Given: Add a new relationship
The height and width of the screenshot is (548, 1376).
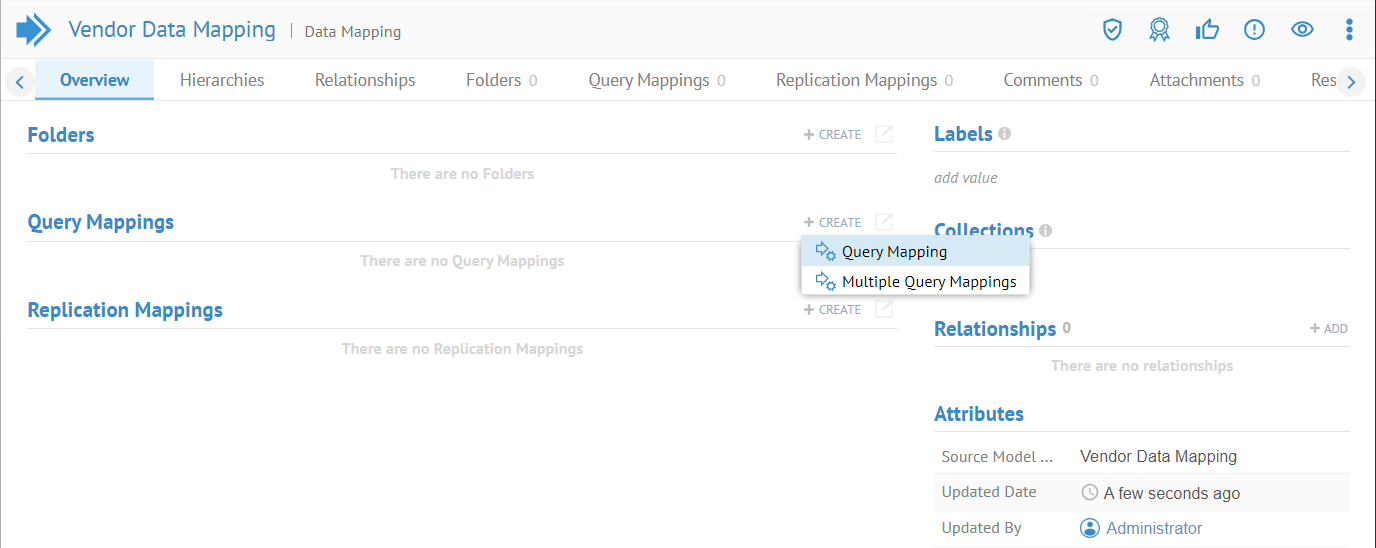Looking at the screenshot, I should pyautogui.click(x=1329, y=329).
